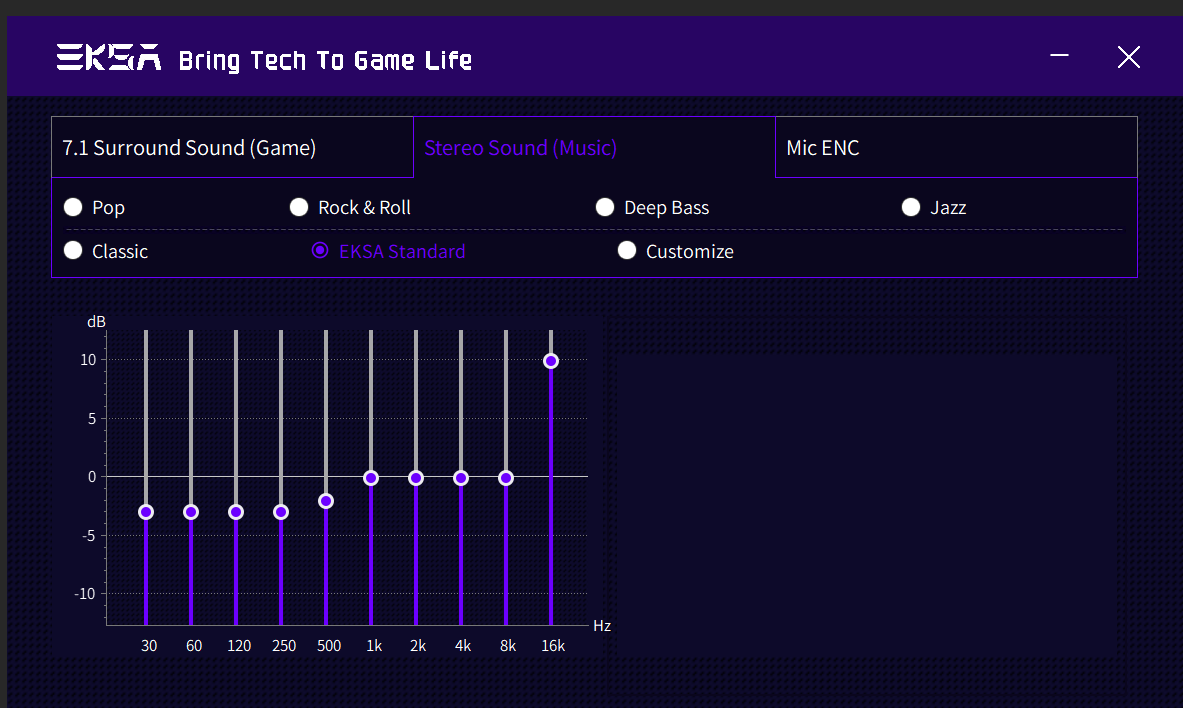Click the '120' frequency label

pos(239,646)
